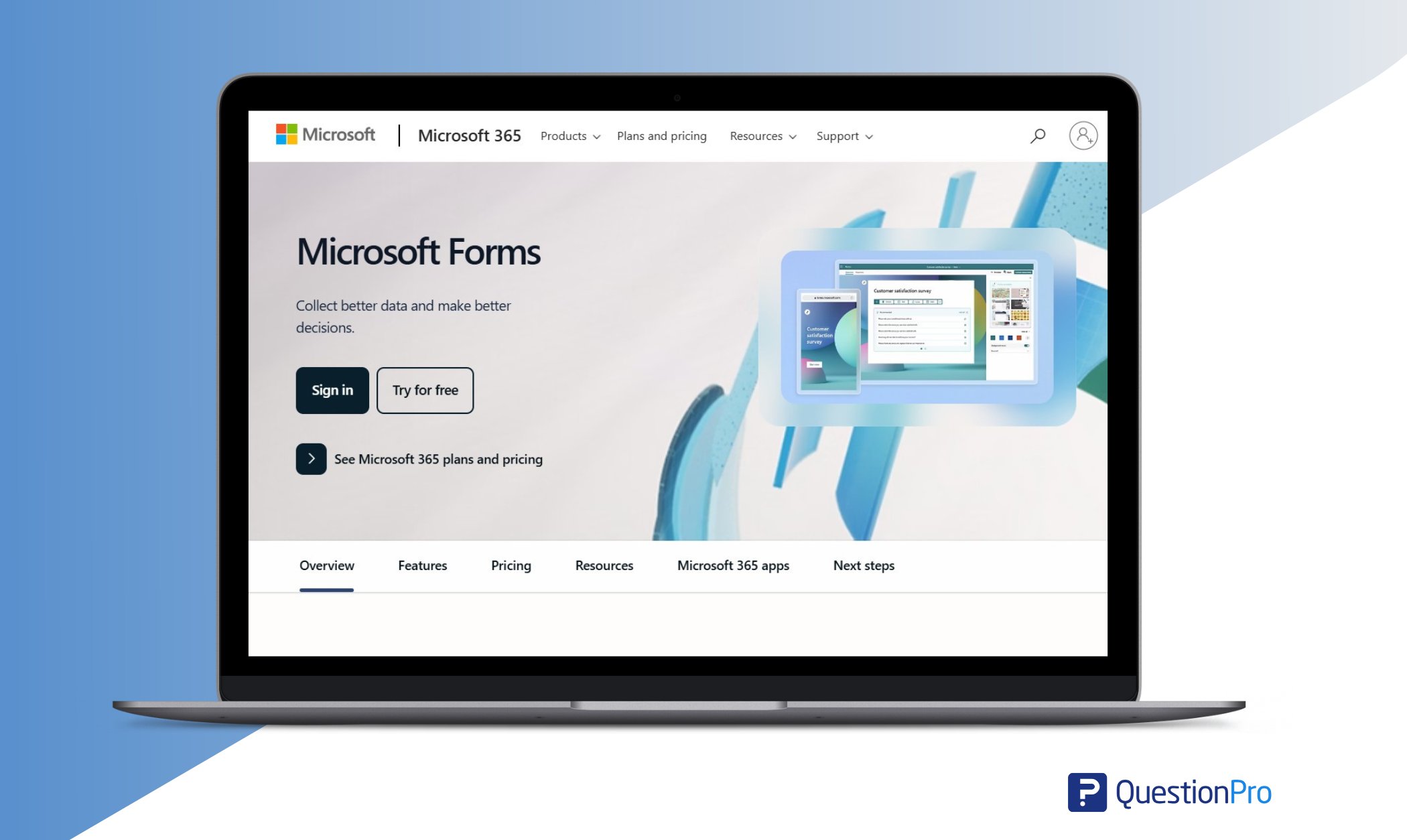Click the arrow icon next to plans link
Image resolution: width=1407 pixels, height=840 pixels.
pyautogui.click(x=310, y=458)
